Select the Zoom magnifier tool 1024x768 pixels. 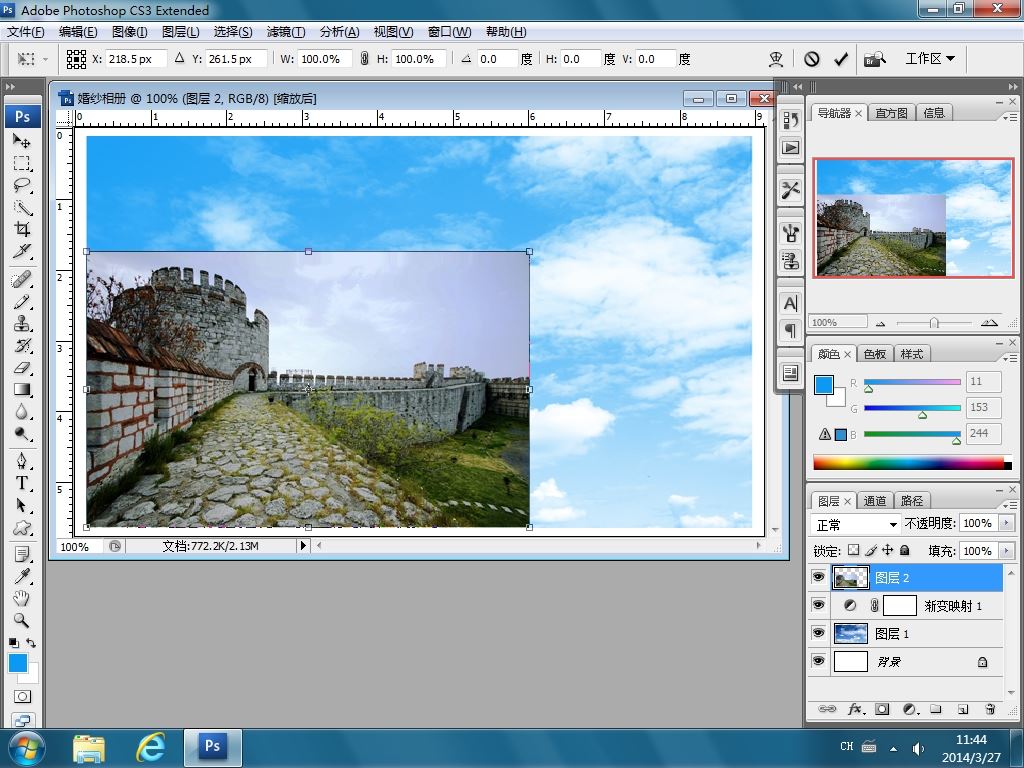(22, 620)
